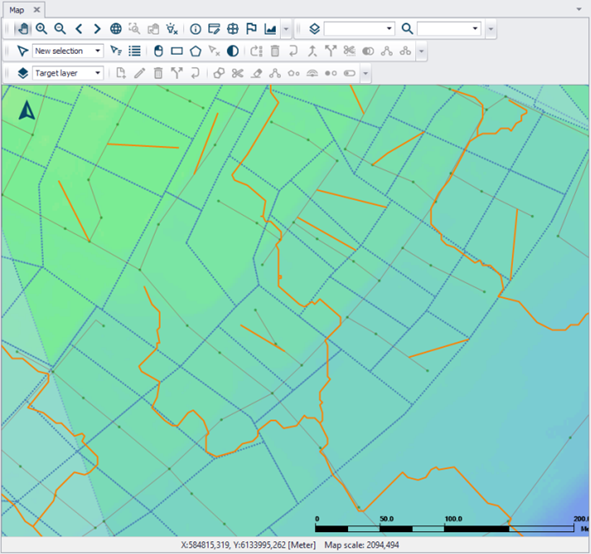Go to previous map extent arrow
591x554 pixels.
click(79, 29)
